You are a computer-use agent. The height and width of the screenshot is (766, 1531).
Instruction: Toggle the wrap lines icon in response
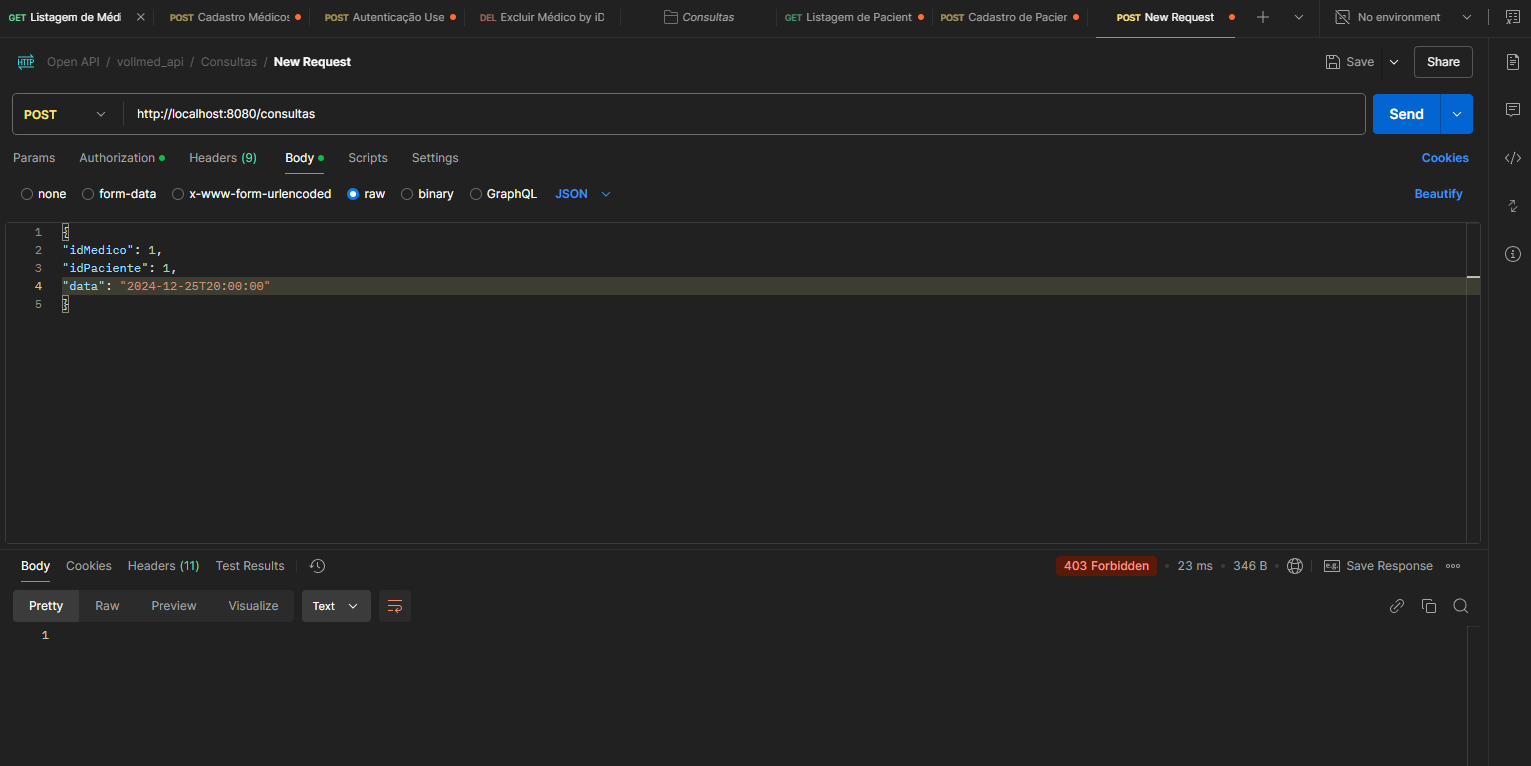point(395,606)
